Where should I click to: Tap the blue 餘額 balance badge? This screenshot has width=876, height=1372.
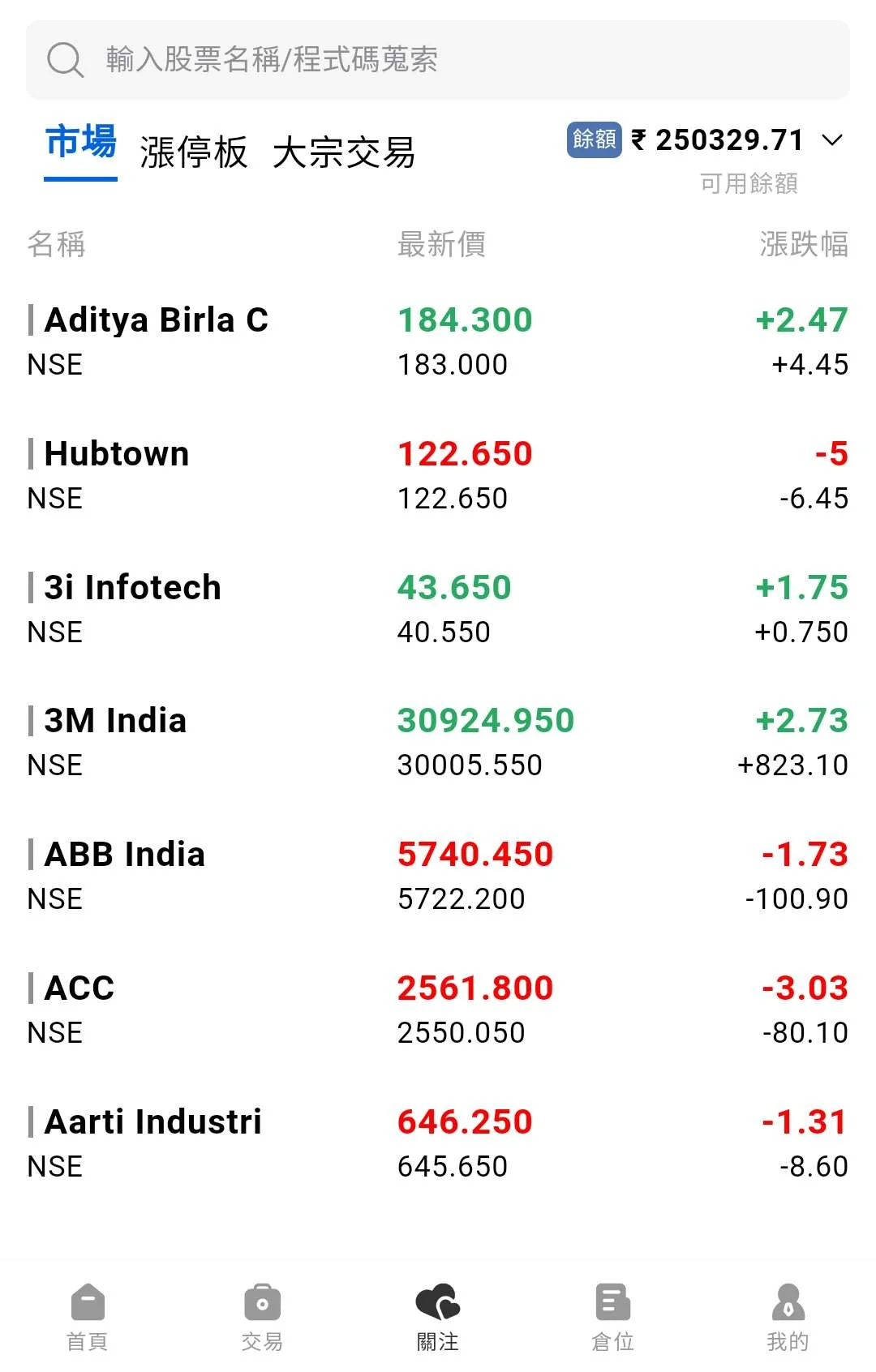tap(594, 139)
